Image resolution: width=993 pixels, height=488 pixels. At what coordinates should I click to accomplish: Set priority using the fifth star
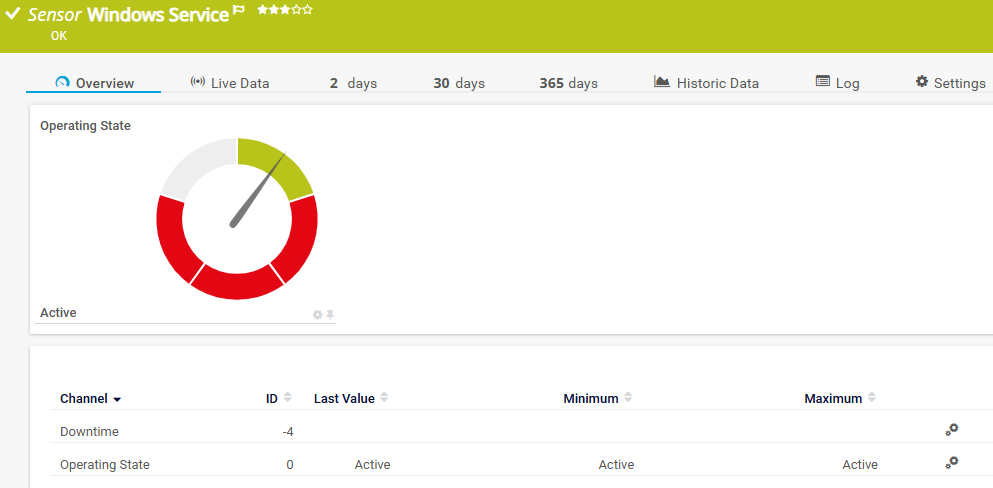(x=308, y=10)
